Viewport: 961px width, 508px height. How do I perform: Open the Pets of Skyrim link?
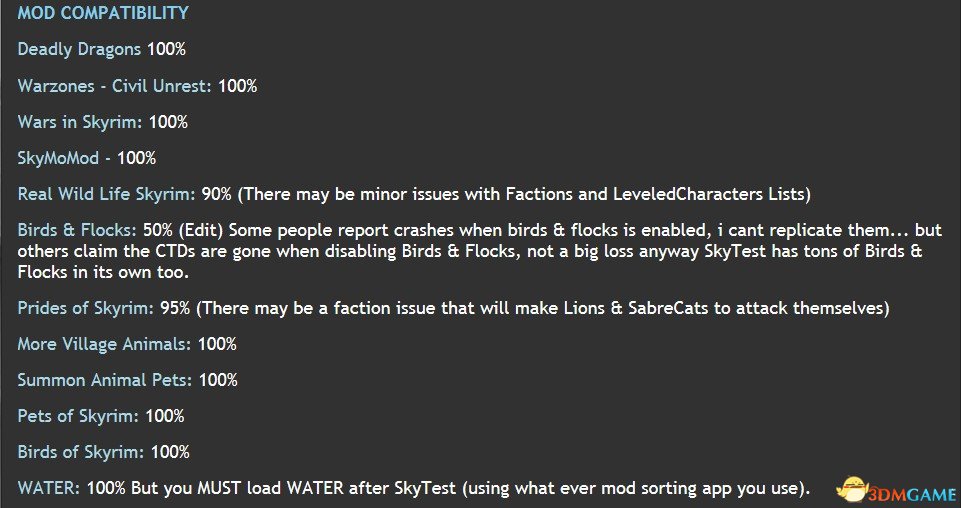click(78, 416)
